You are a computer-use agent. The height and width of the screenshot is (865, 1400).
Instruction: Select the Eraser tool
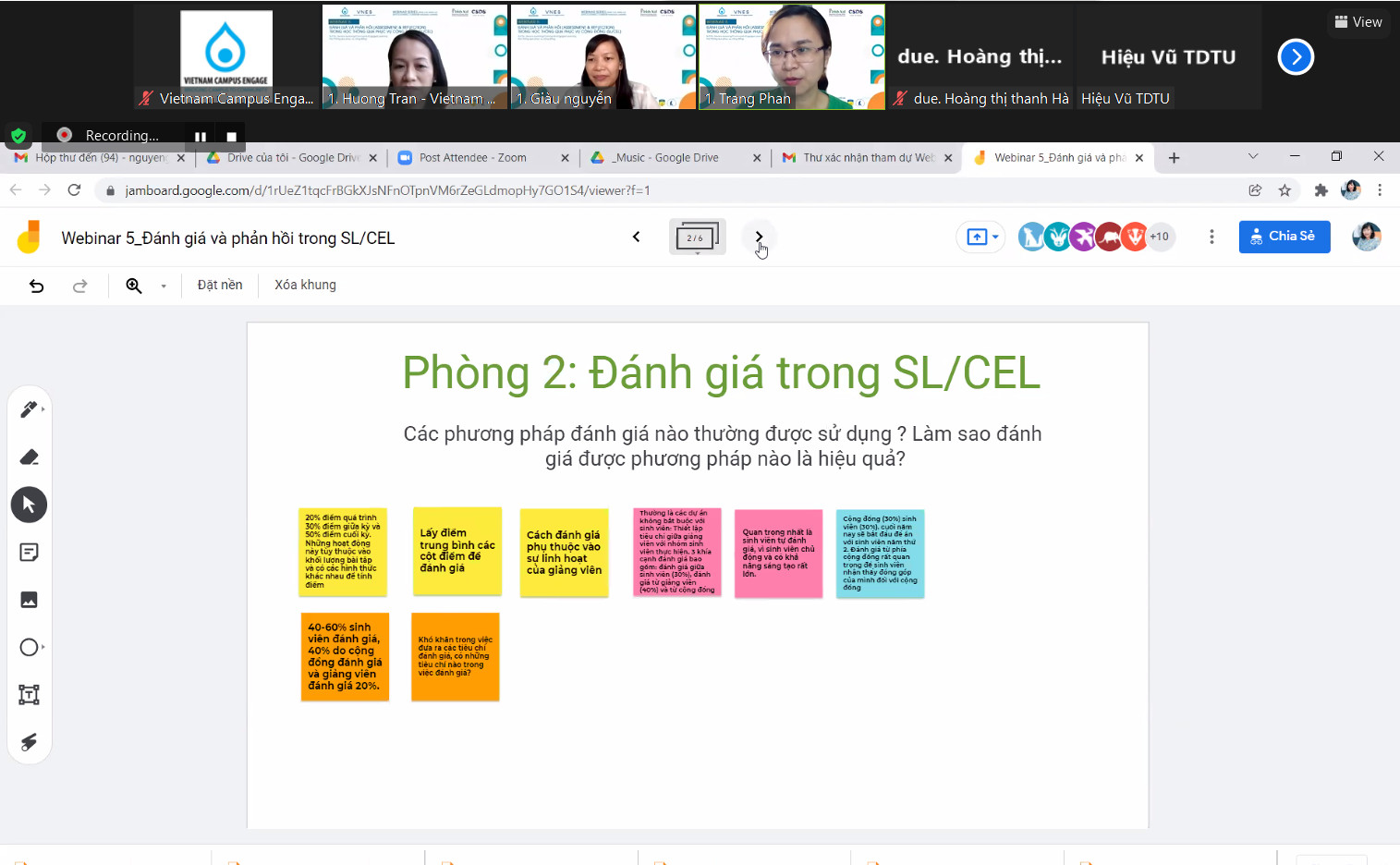point(29,457)
